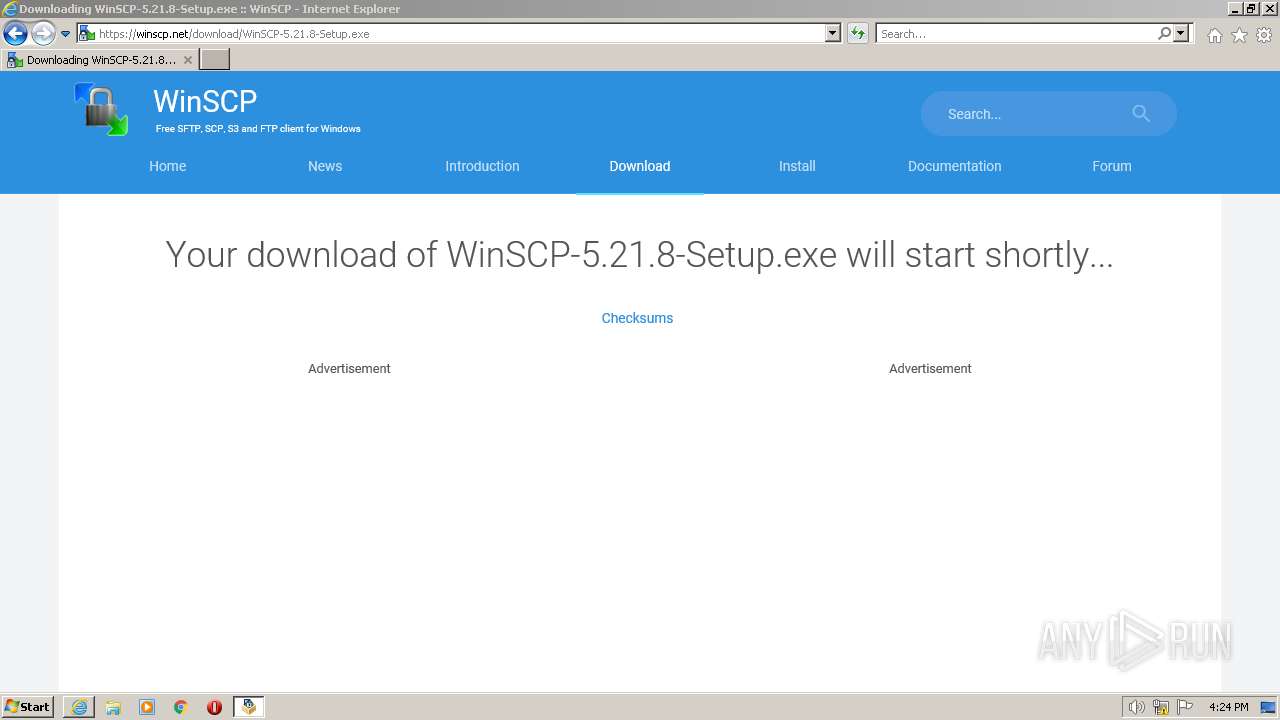Open the file explorer taskbar icon
The width and height of the screenshot is (1280, 720).
click(113, 707)
